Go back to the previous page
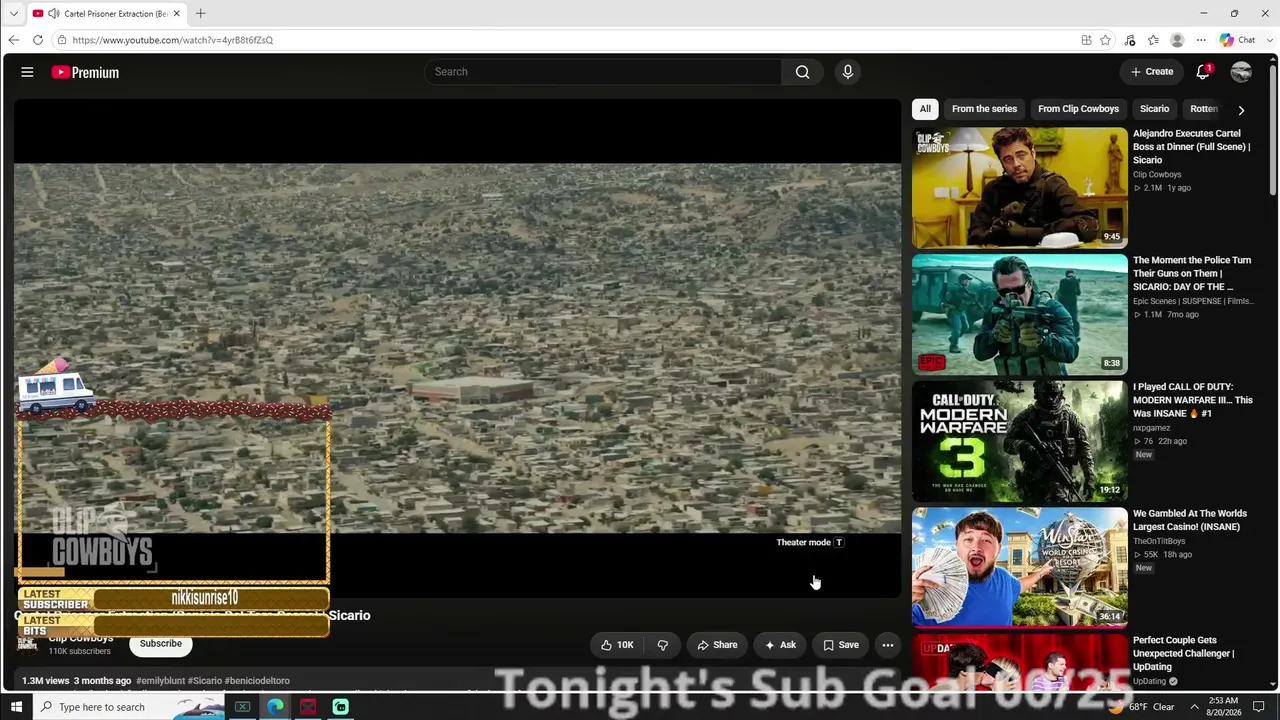Screen dimensions: 1280x720 click(13, 40)
